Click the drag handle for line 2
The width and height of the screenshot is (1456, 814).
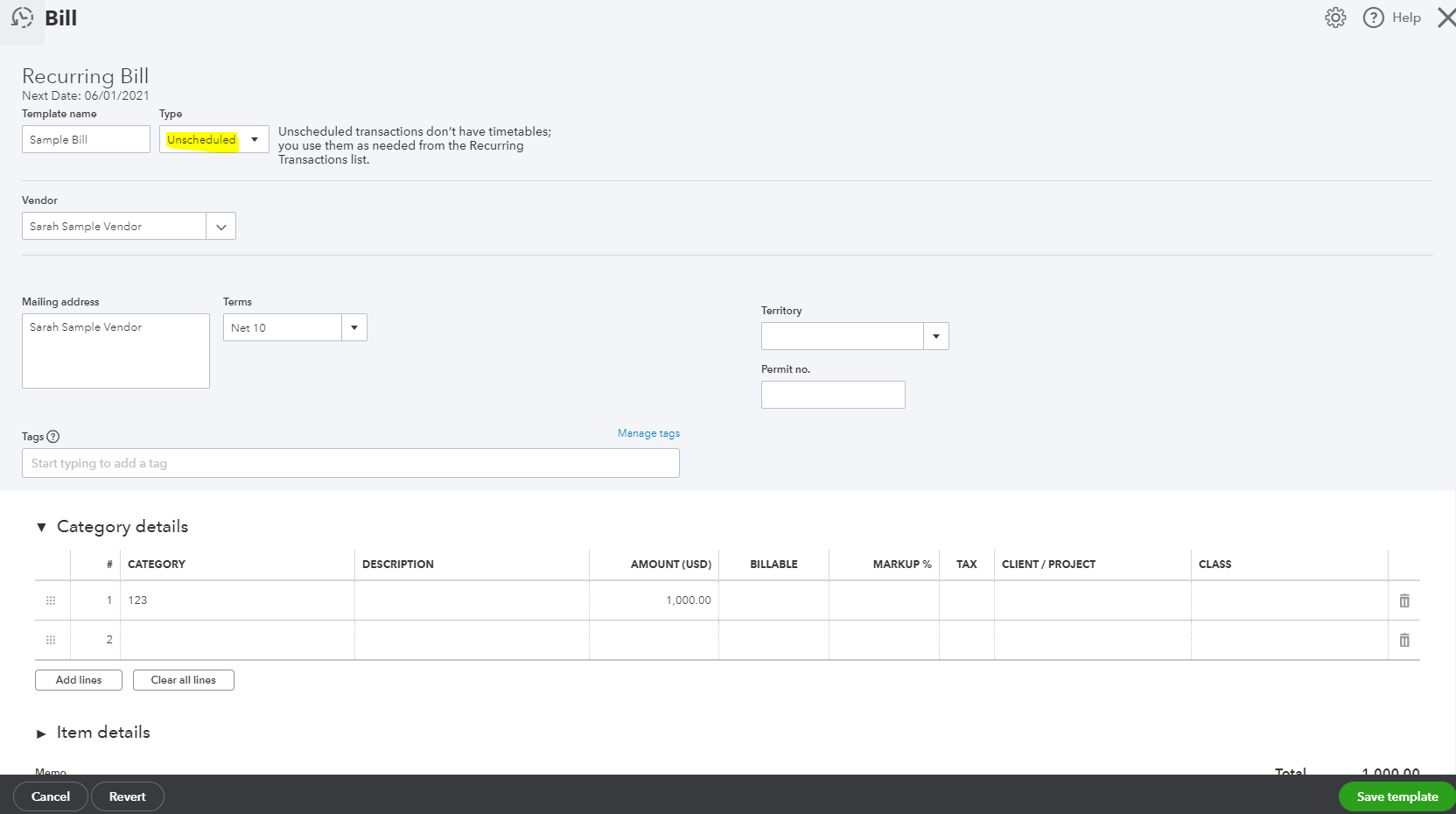(51, 640)
